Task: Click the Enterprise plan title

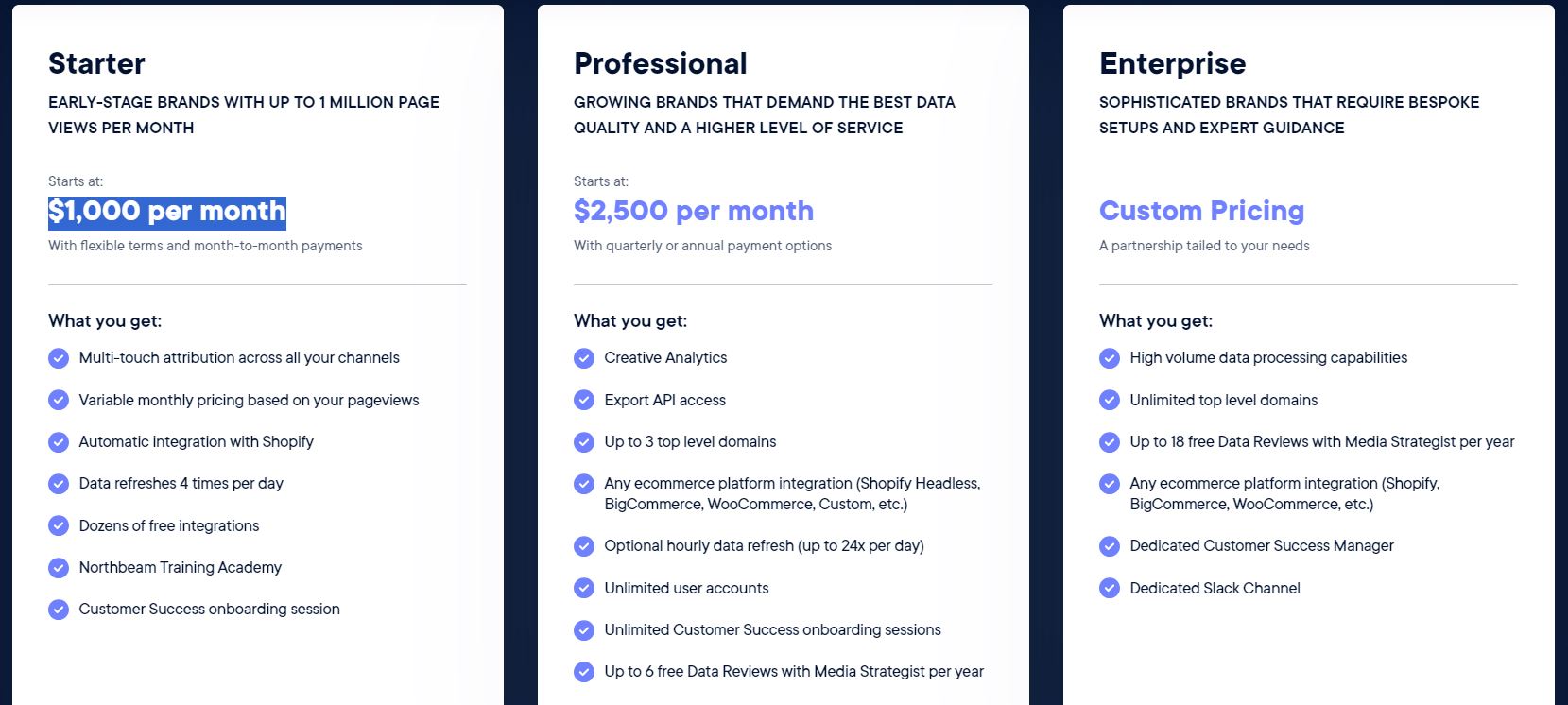Action: tap(1172, 63)
